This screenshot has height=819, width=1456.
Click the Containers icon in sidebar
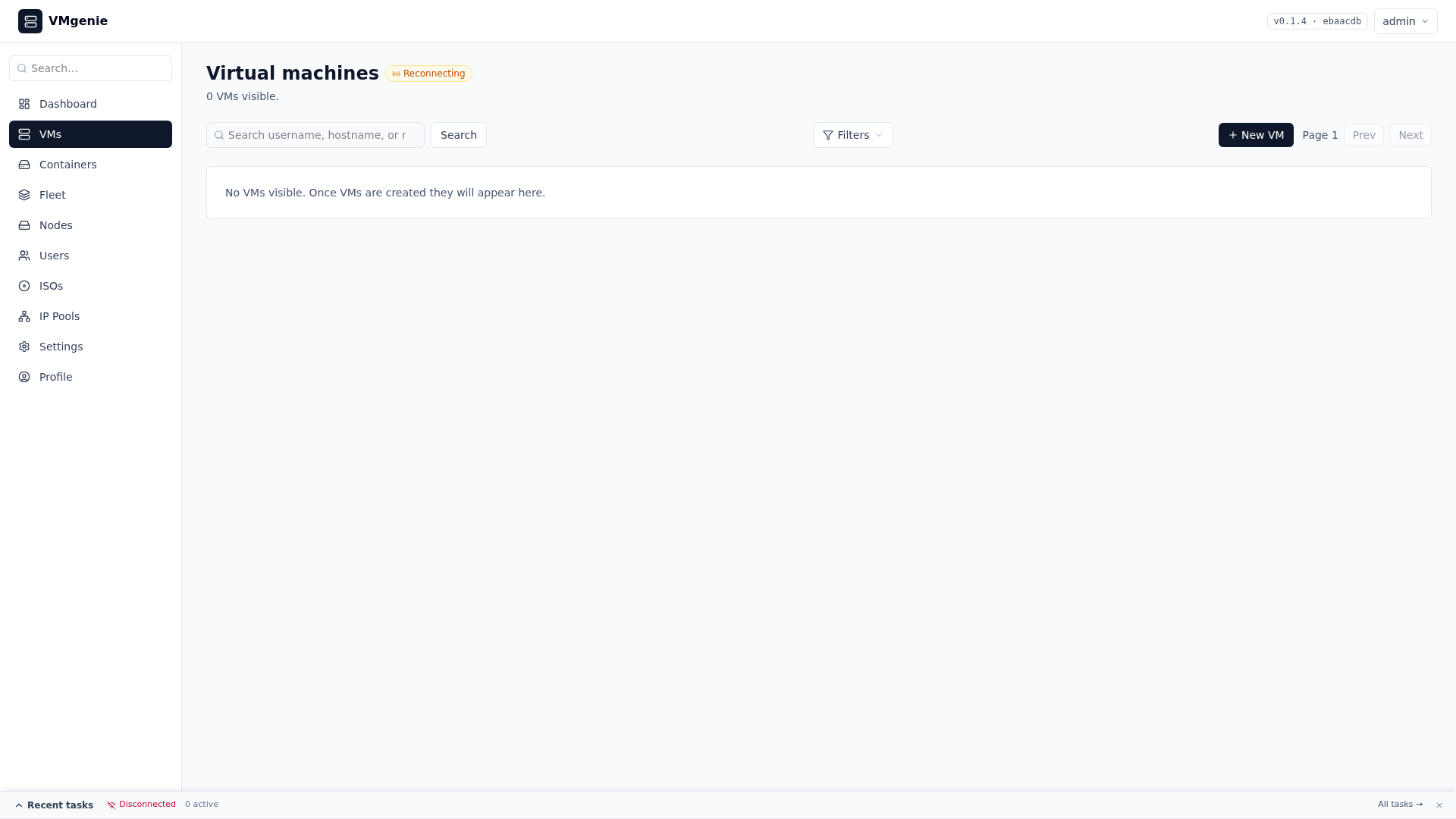[24, 165]
